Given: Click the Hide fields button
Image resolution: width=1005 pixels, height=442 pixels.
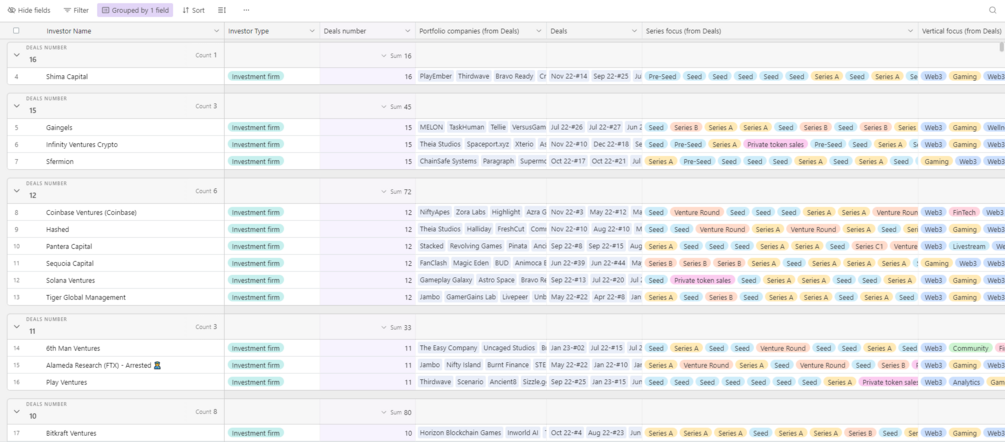Looking at the screenshot, I should tap(29, 10).
